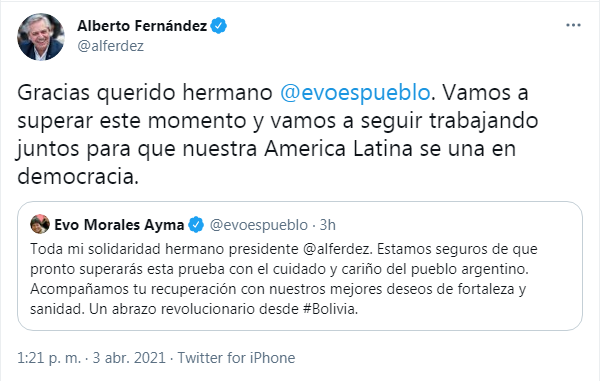
Task: Open the three-dot more options menu
Action: pyautogui.click(x=573, y=25)
